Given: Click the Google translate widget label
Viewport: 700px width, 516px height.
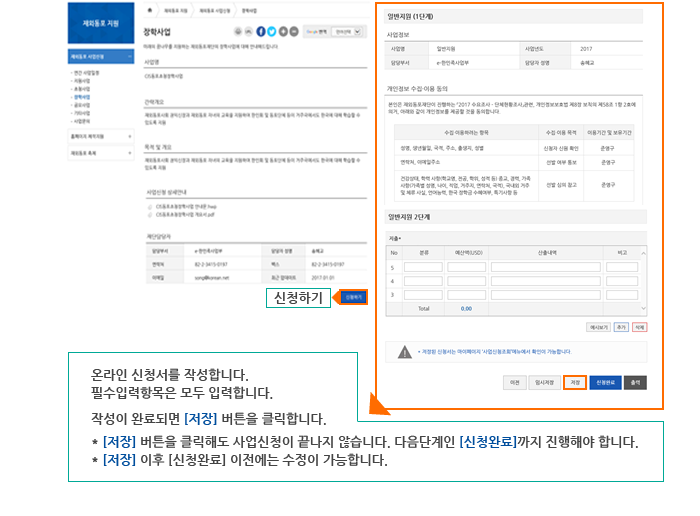Looking at the screenshot, I should (x=317, y=32).
